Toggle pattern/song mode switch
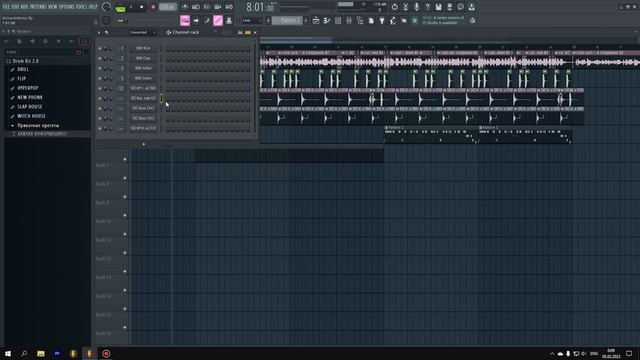 coord(120,7)
